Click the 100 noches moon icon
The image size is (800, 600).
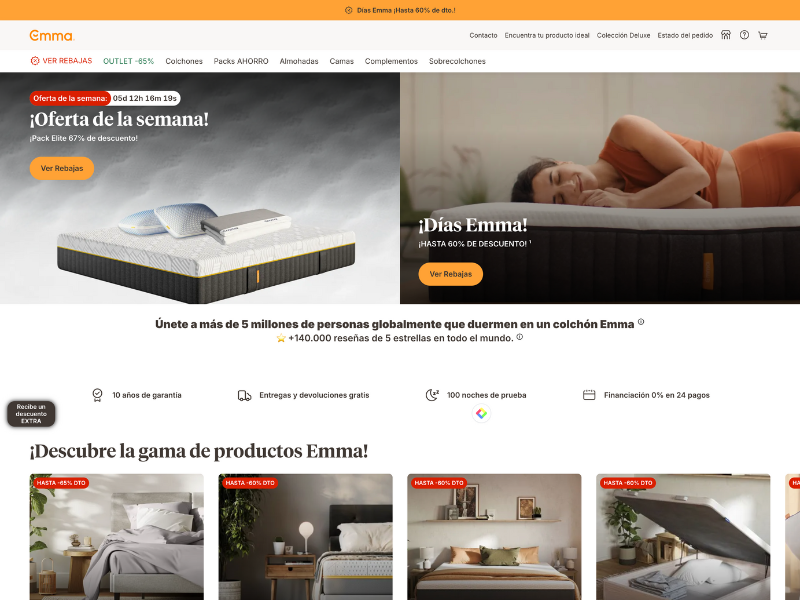point(432,395)
